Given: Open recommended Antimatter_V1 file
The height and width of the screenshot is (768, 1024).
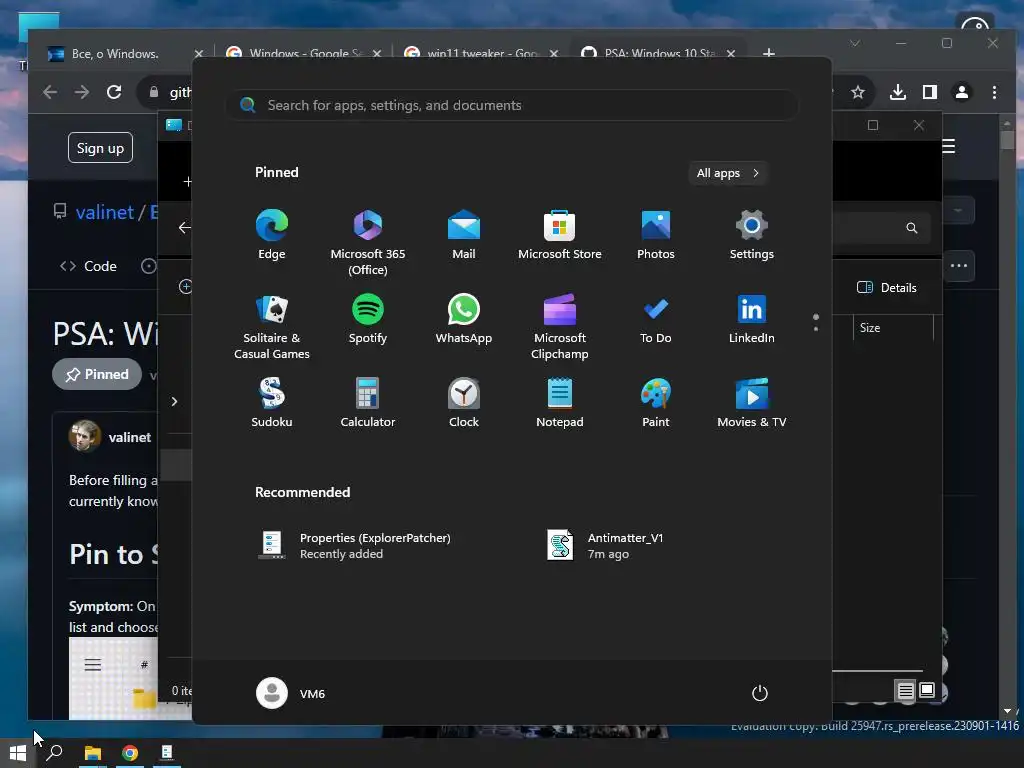Looking at the screenshot, I should [x=606, y=545].
